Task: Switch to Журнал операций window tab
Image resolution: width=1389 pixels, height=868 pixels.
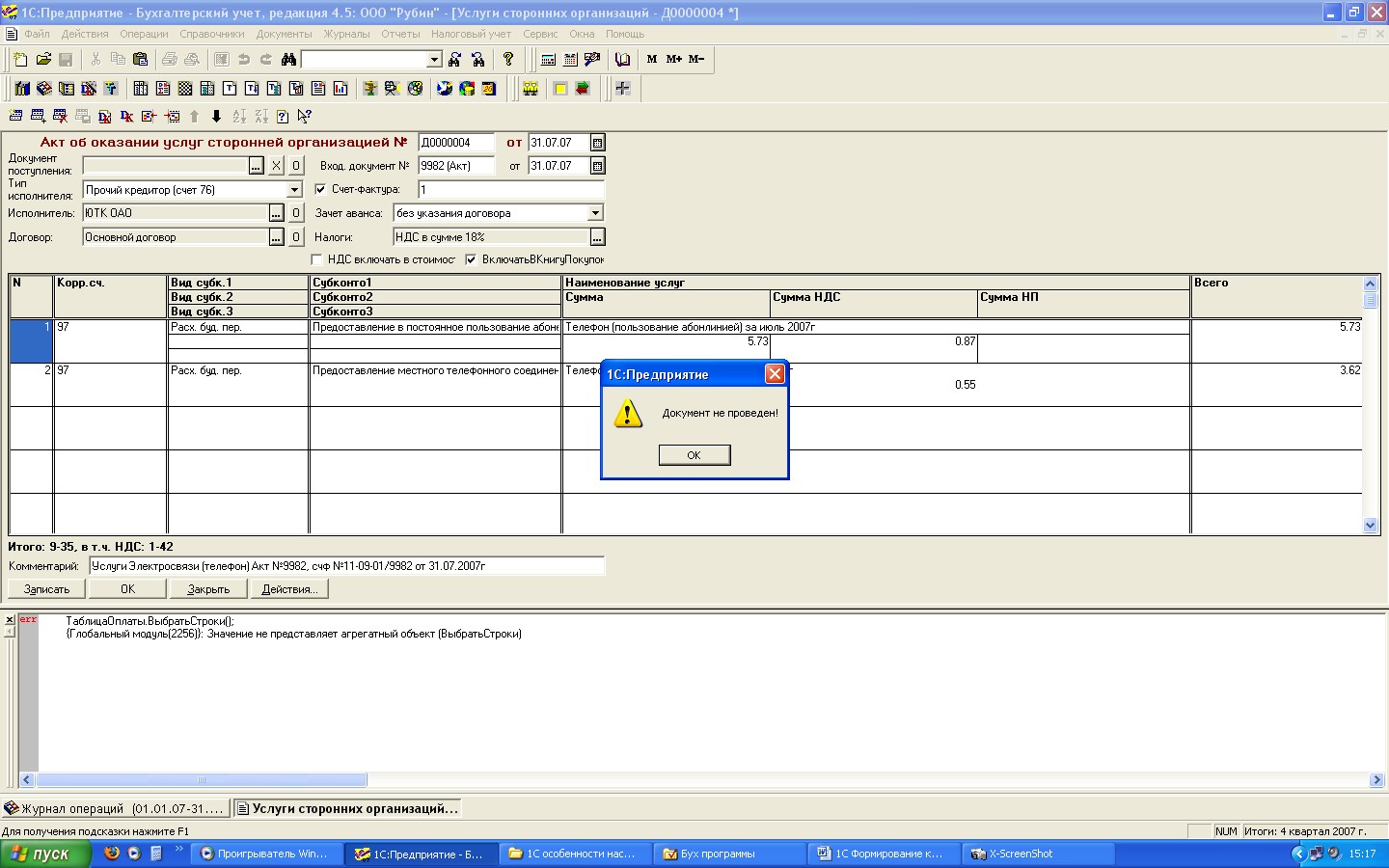Action: click(116, 808)
